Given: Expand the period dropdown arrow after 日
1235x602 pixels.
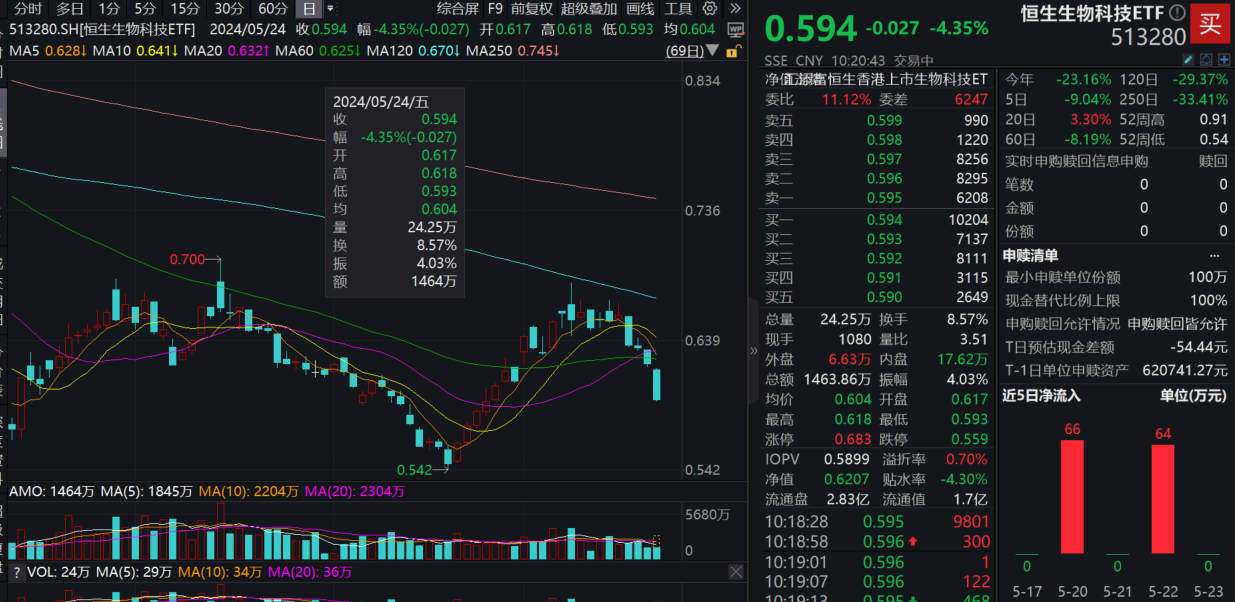Looking at the screenshot, I should pos(331,9).
